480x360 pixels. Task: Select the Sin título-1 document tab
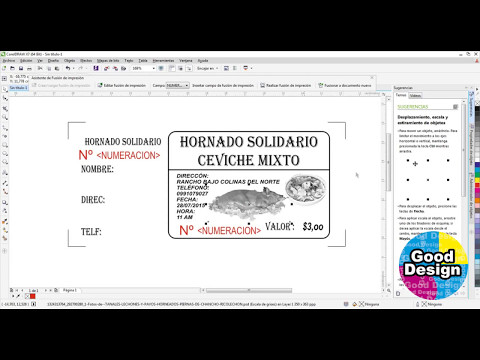18,88
